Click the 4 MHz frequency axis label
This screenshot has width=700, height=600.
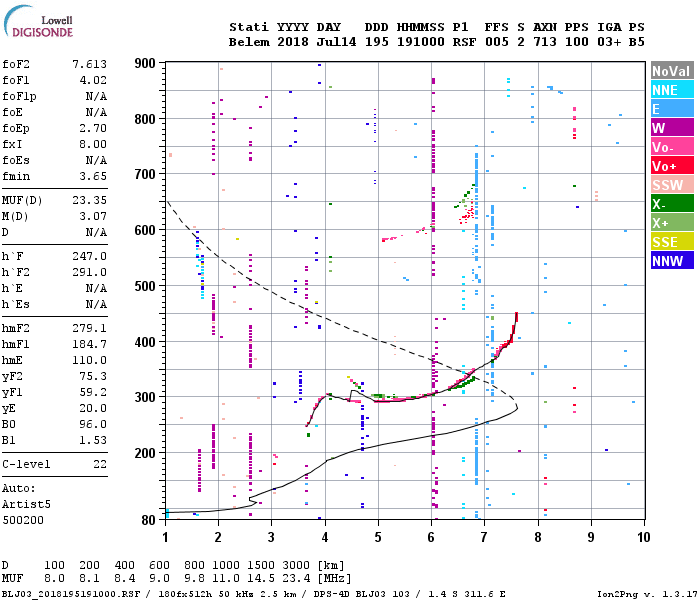click(x=325, y=537)
